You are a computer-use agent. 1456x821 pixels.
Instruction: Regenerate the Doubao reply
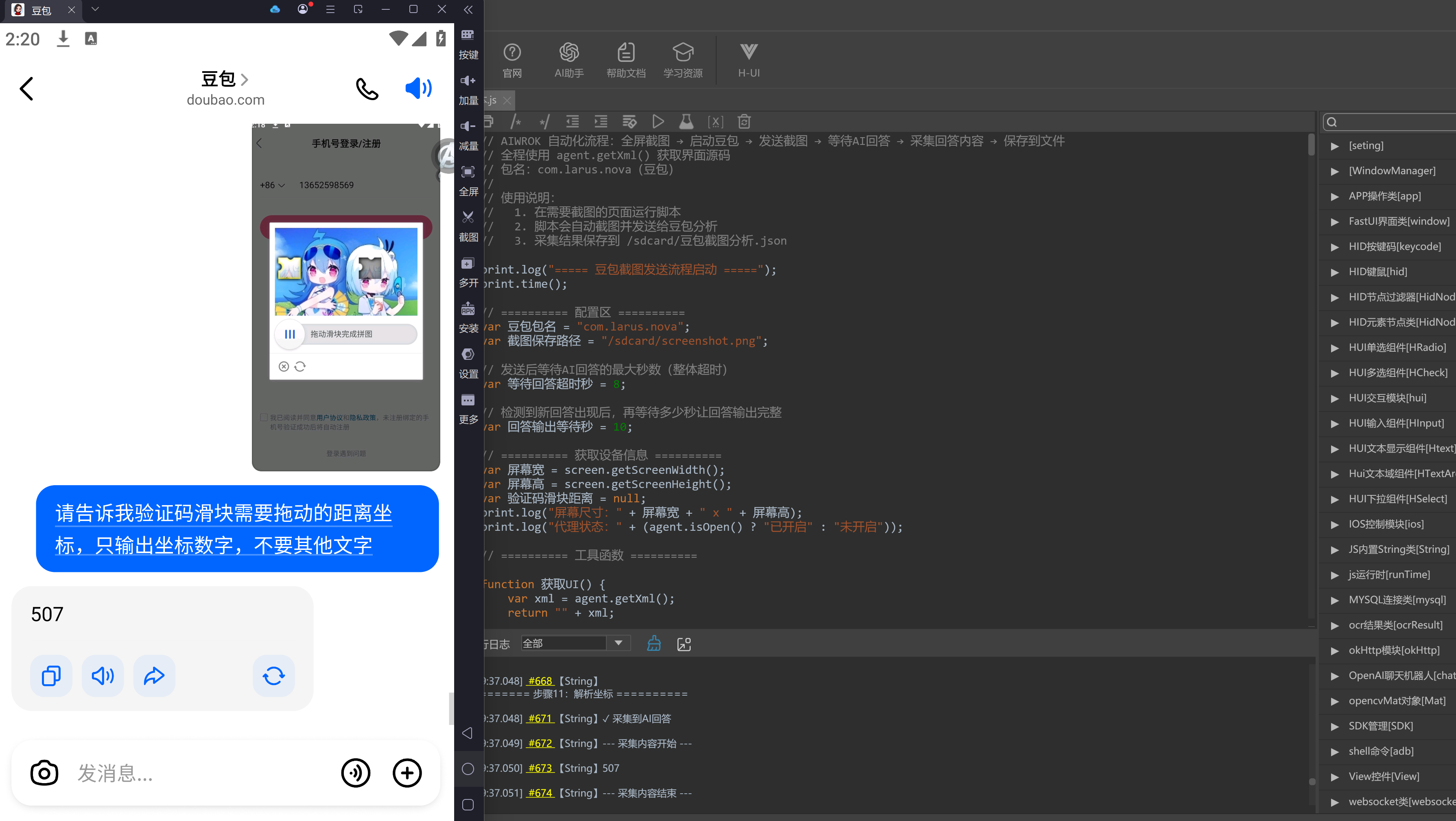point(273,676)
